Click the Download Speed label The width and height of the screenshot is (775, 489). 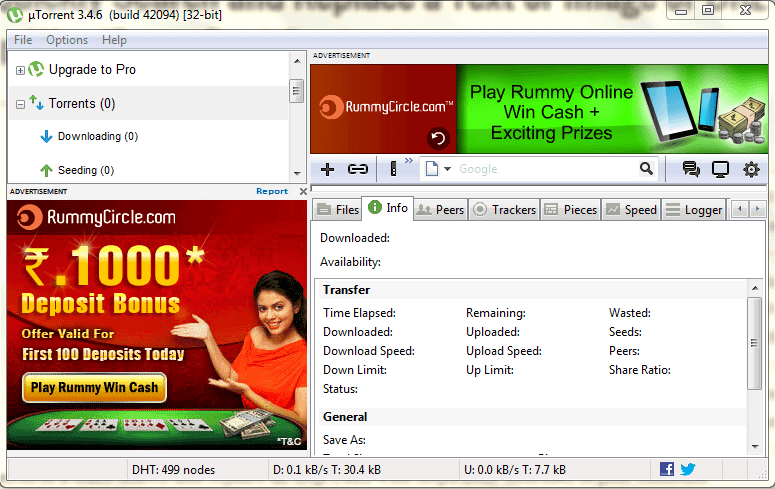coord(369,351)
